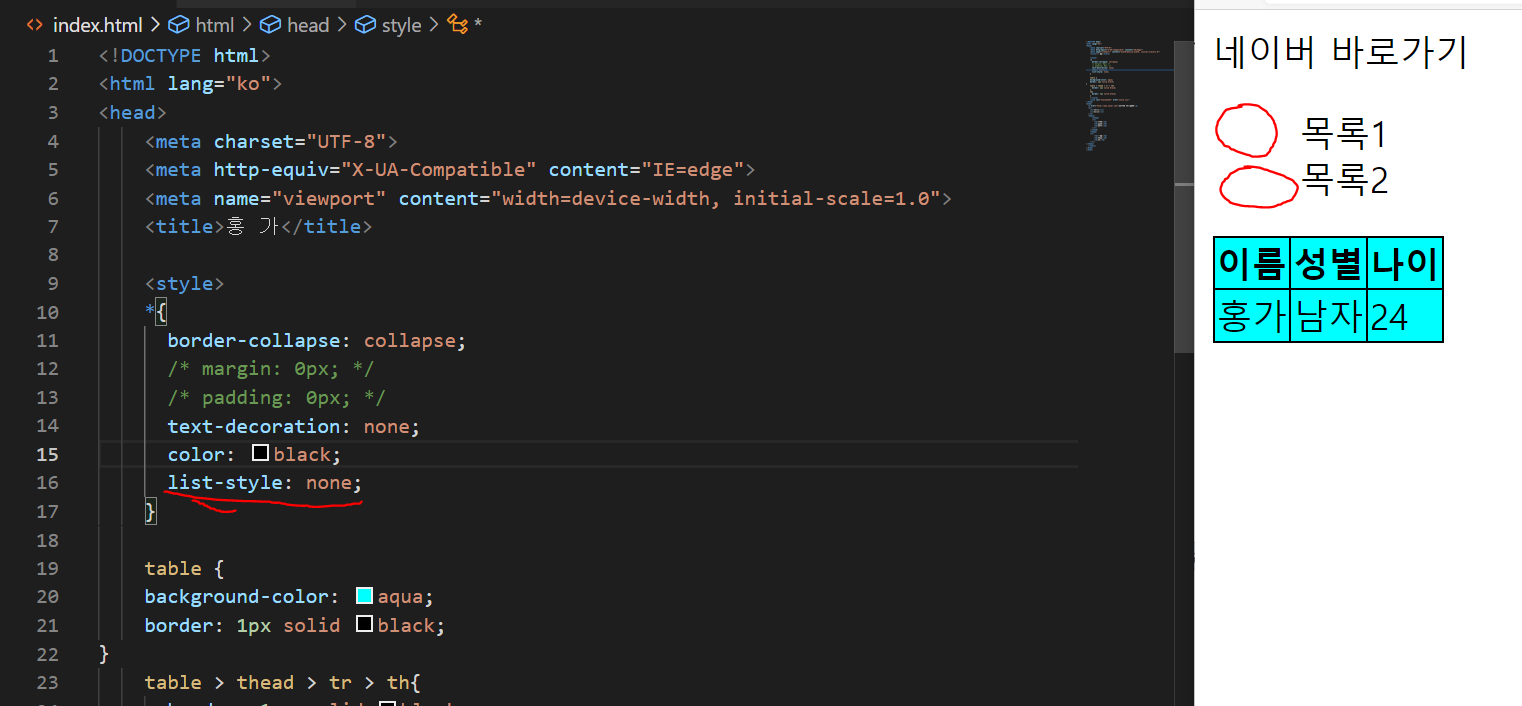The height and width of the screenshot is (706, 1522).
Task: Click the X-UA-Compatible meta line
Action: point(449,169)
